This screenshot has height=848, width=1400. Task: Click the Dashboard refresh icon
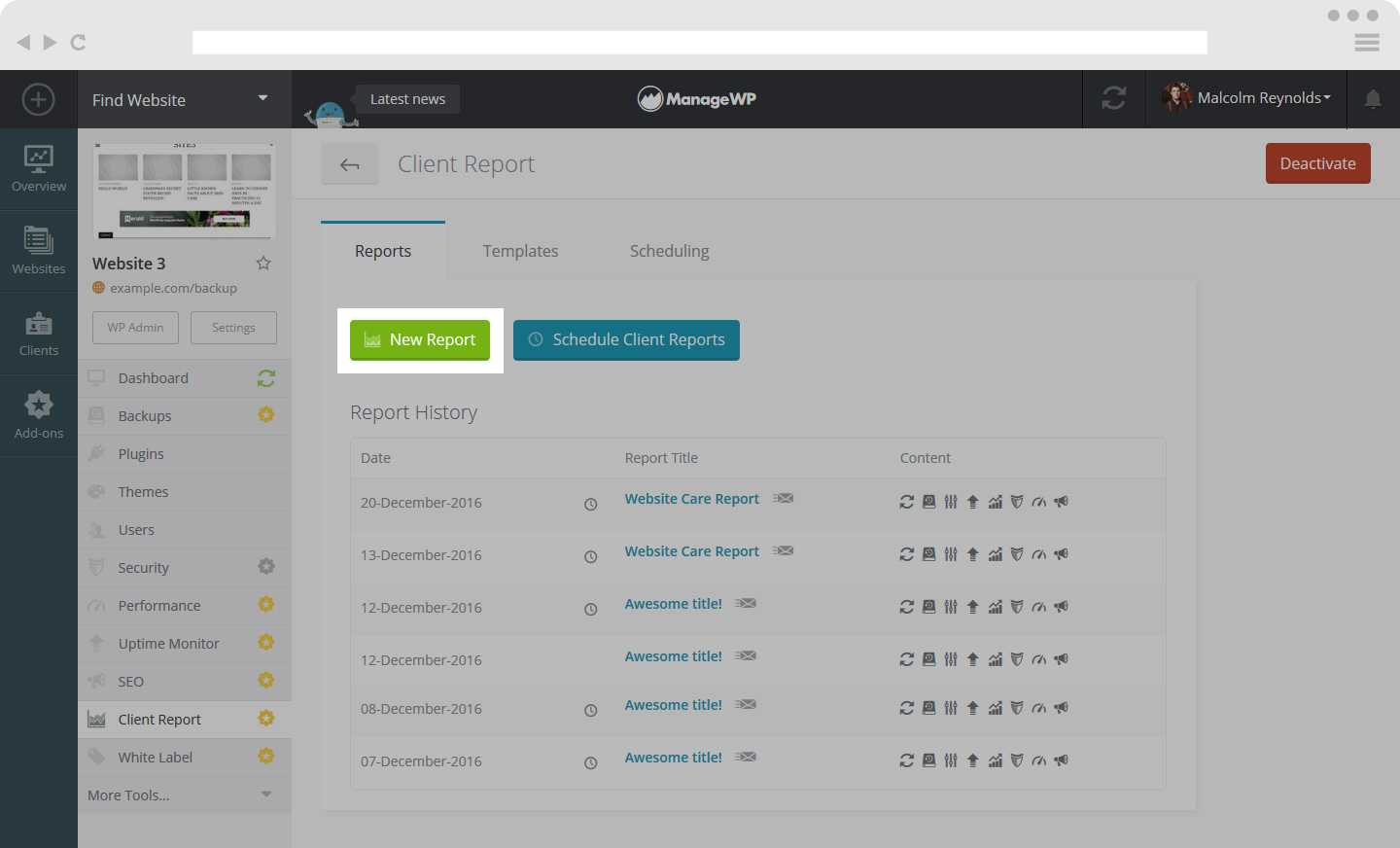coord(266,378)
